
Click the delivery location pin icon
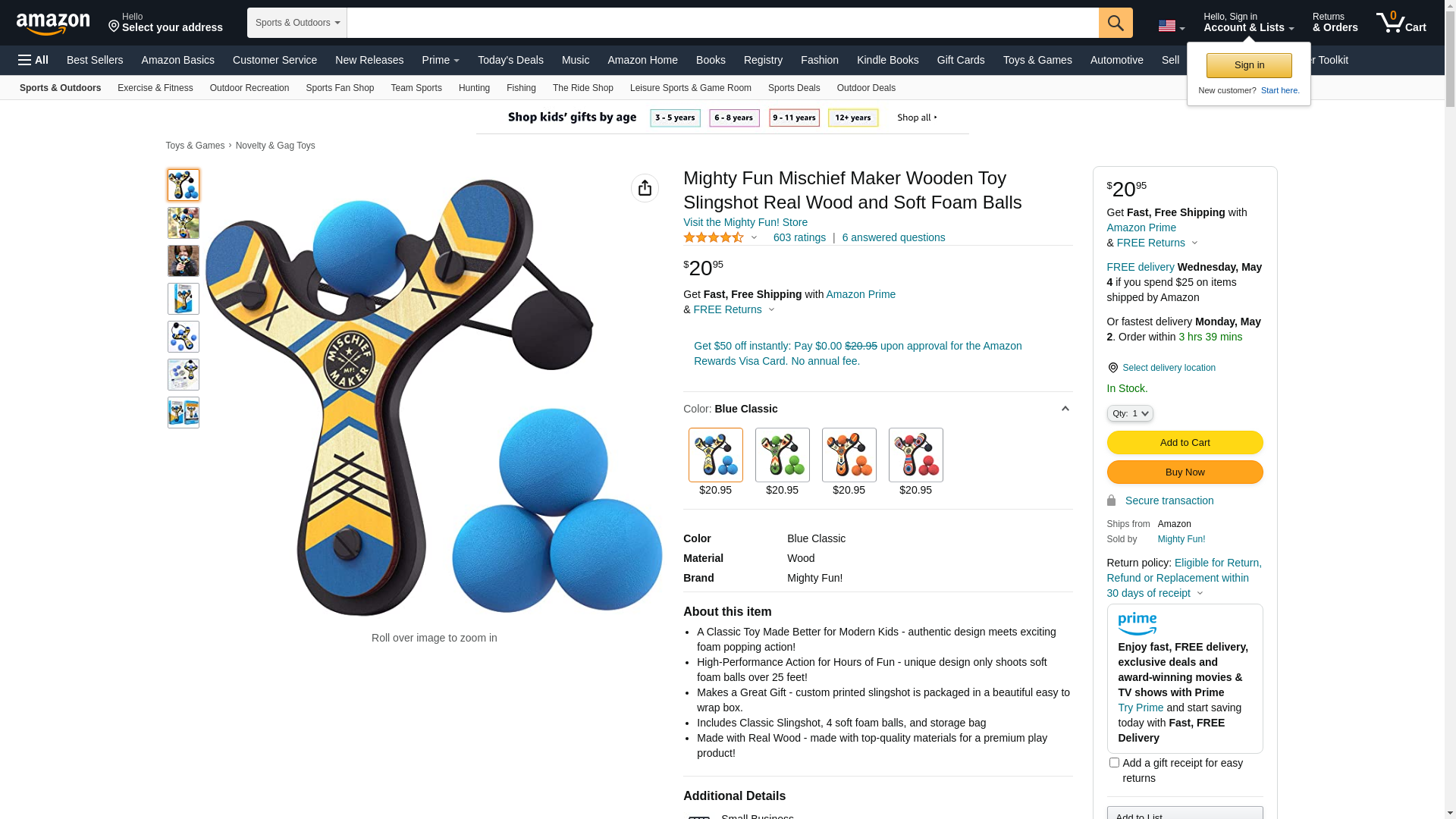[1112, 368]
